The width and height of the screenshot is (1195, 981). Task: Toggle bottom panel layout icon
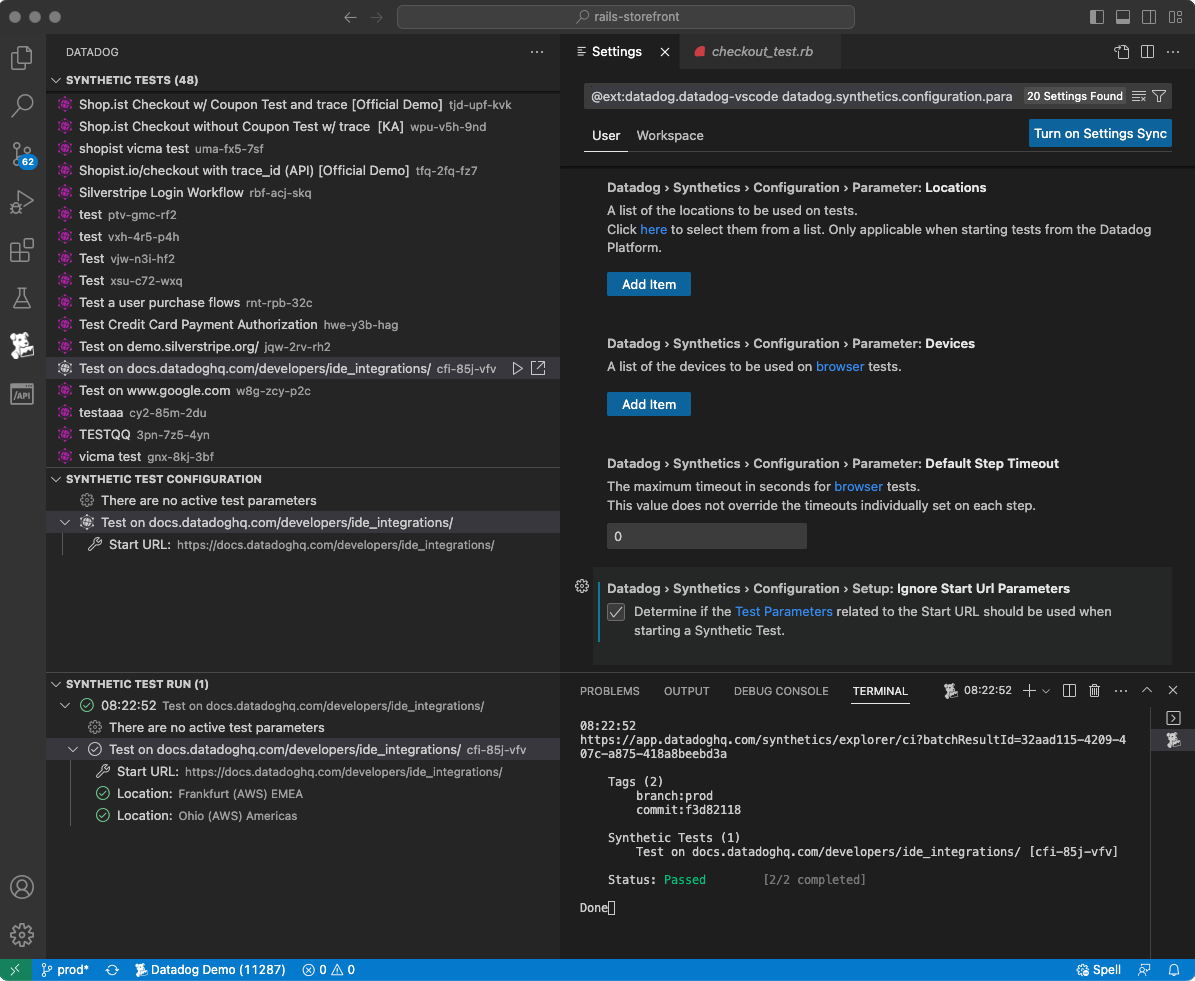[x=1123, y=17]
